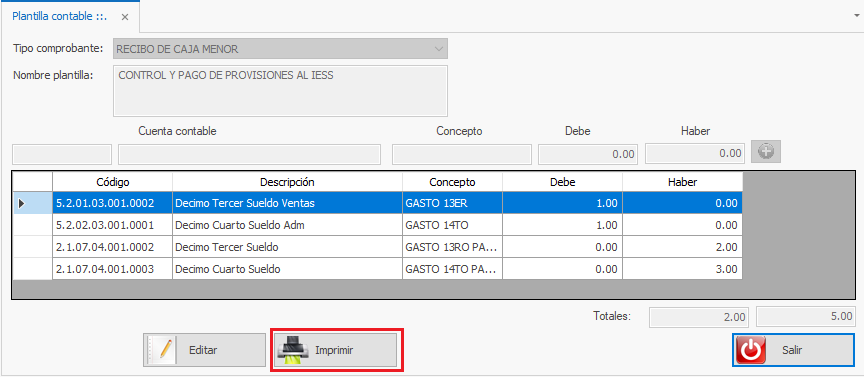Click the GASTO 14TO concept cell
The image size is (864, 377).
point(452,225)
